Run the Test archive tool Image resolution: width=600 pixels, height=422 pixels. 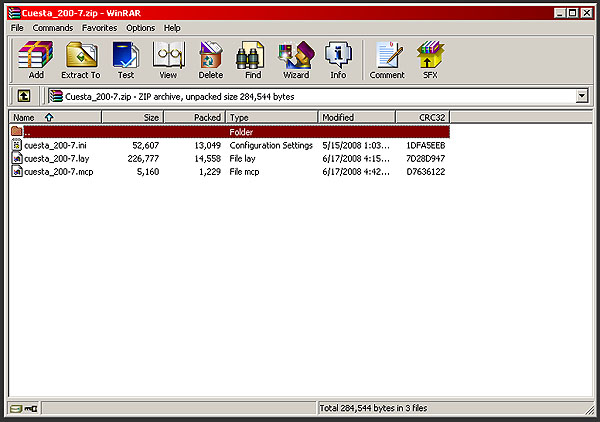point(125,60)
